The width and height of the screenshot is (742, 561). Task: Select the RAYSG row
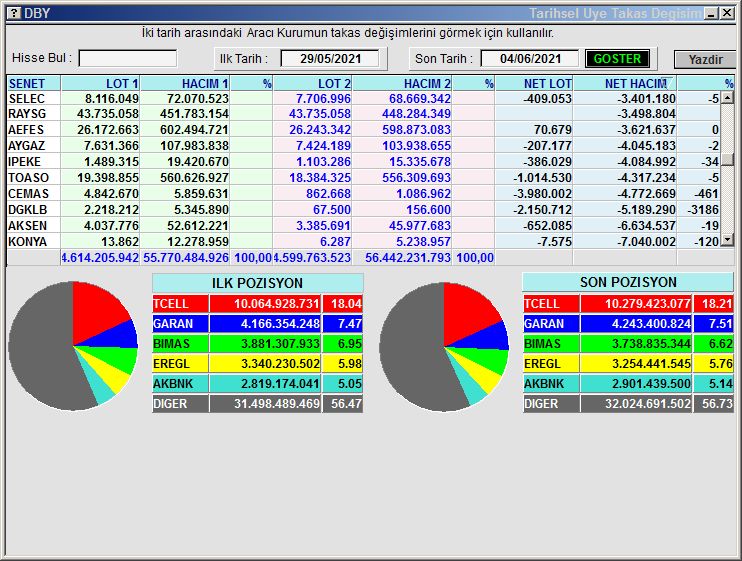tap(363, 114)
